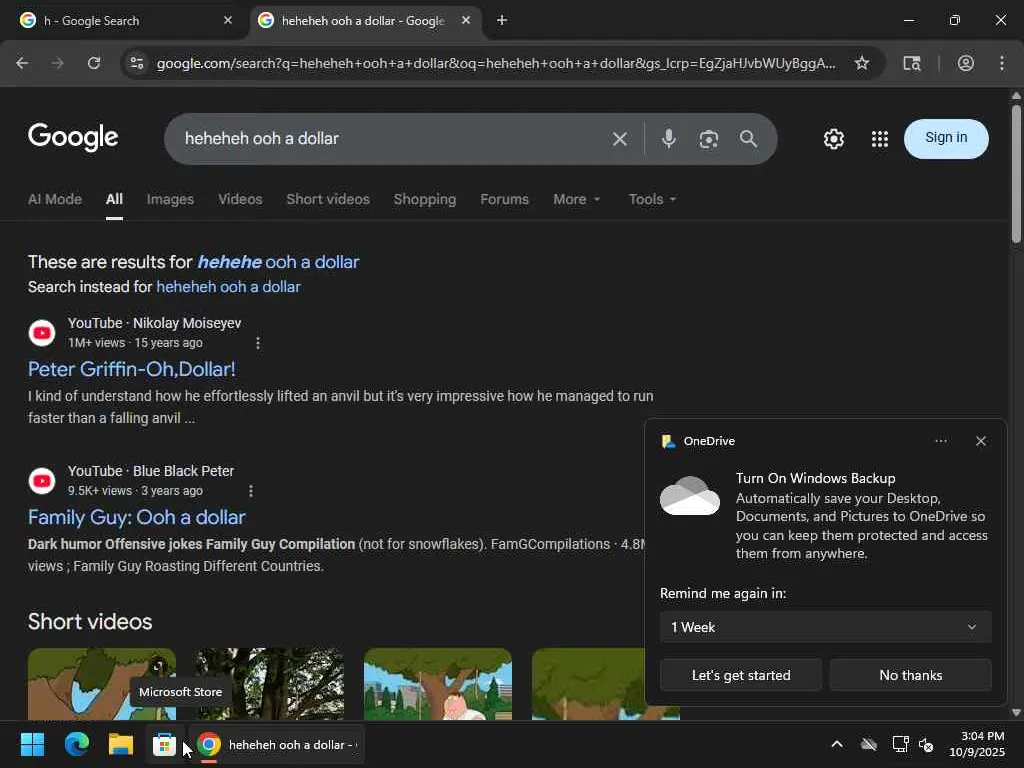1024x768 pixels.
Task: Close the 'h - Google Search' tab
Action: 227,20
